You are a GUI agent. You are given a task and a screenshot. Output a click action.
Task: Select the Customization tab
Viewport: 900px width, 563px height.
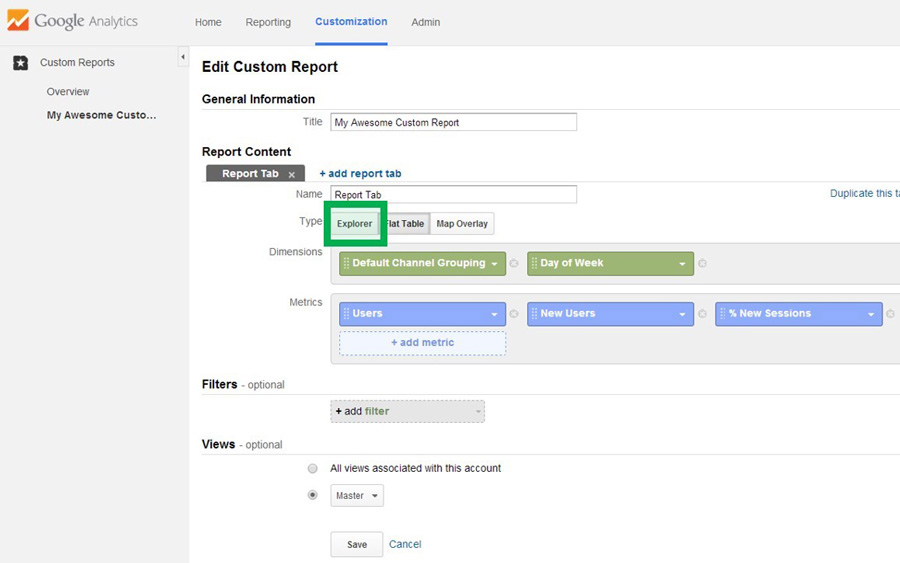351,22
